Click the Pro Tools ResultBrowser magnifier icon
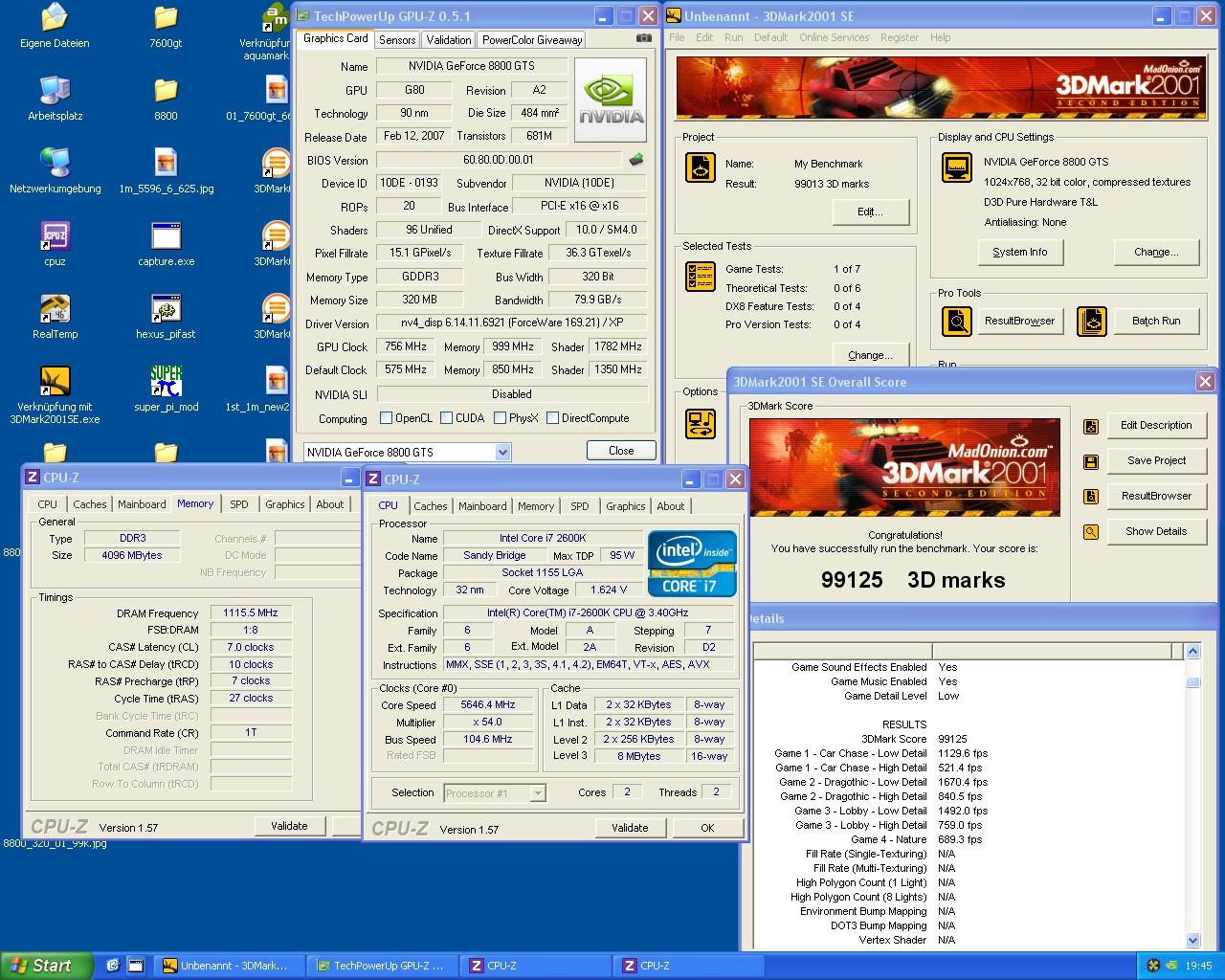Viewport: 1225px width, 980px height. (956, 322)
